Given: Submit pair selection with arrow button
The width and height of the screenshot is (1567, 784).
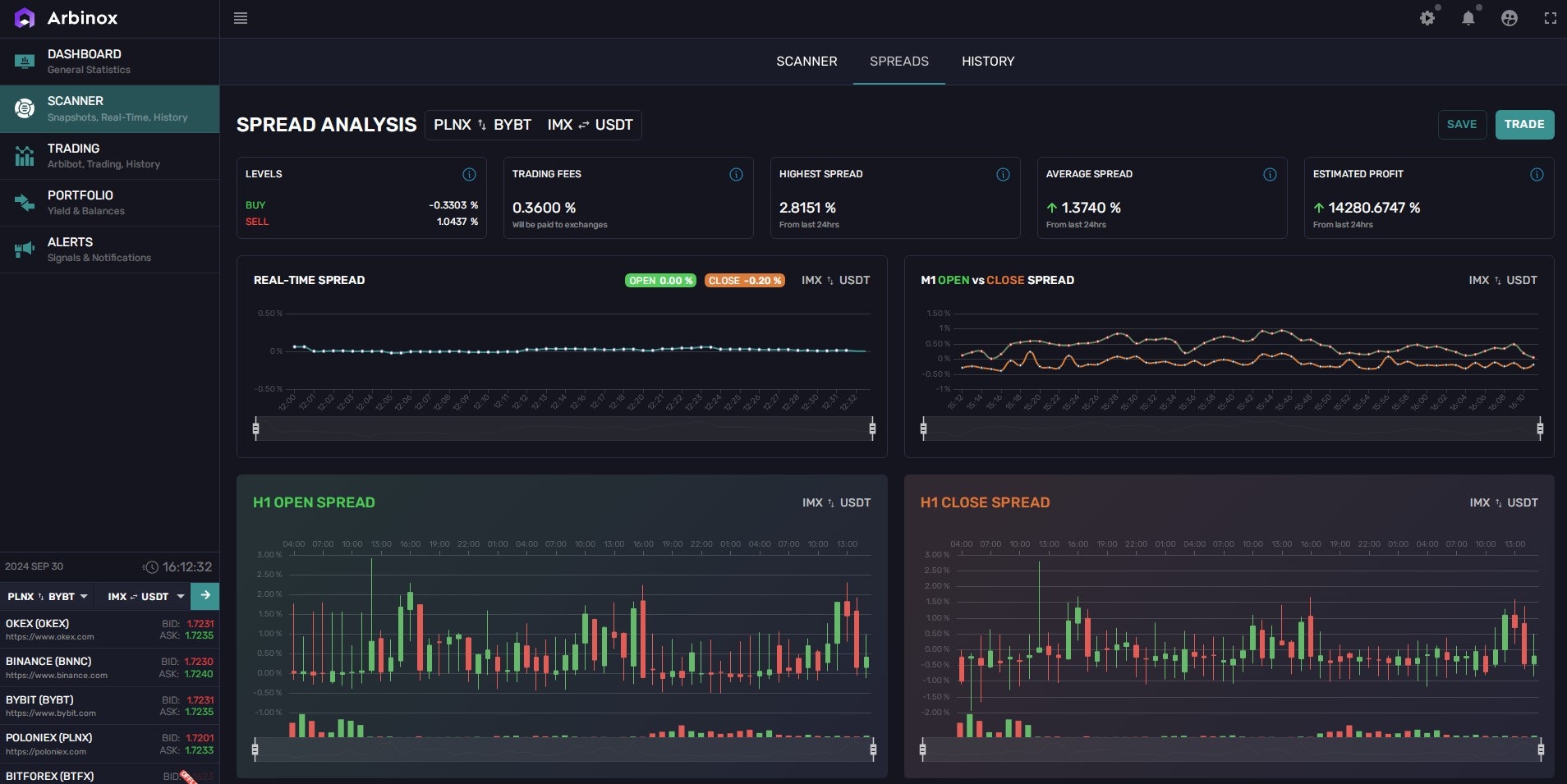Looking at the screenshot, I should coord(205,596).
